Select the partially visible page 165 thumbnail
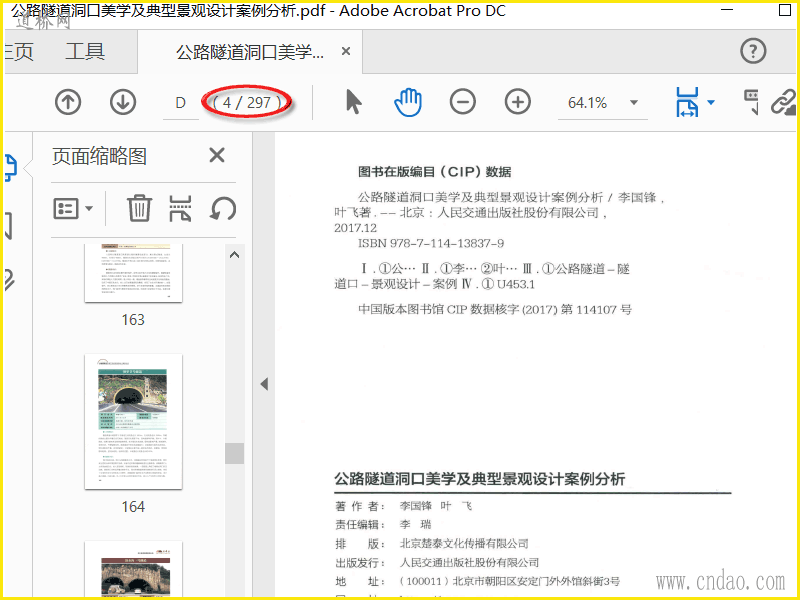The image size is (800, 600). (x=133, y=569)
